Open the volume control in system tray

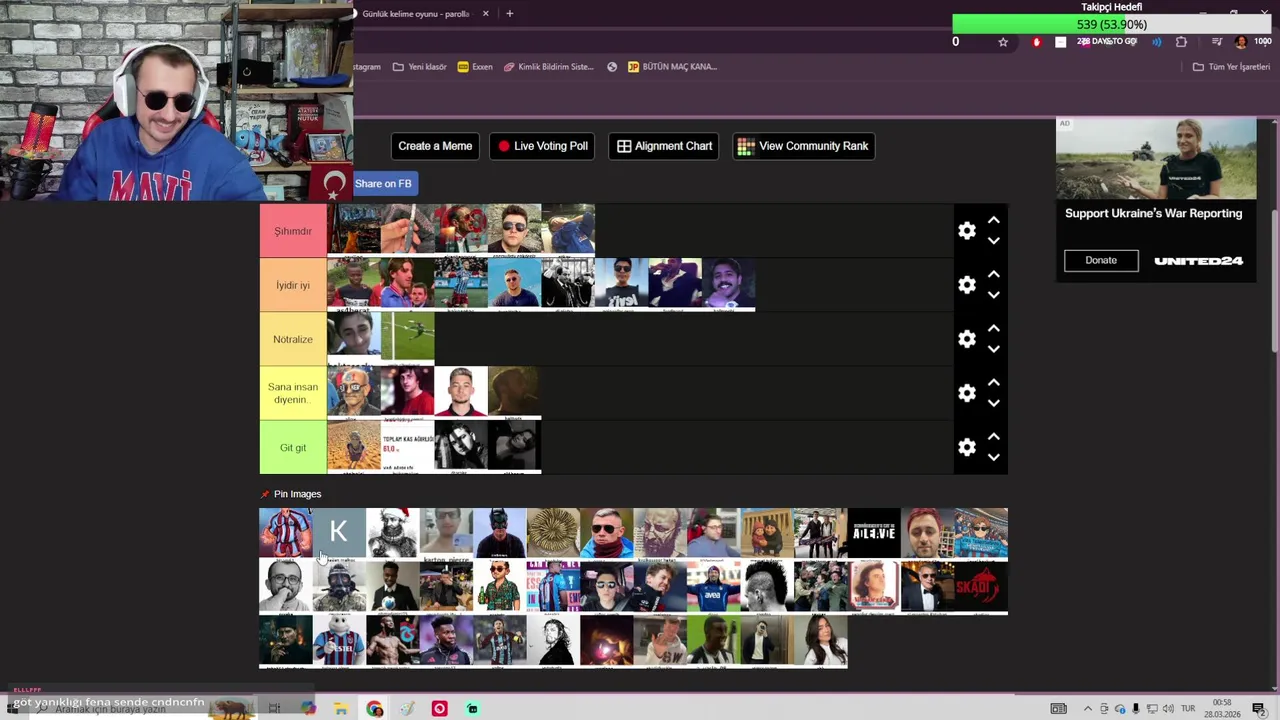1168,709
